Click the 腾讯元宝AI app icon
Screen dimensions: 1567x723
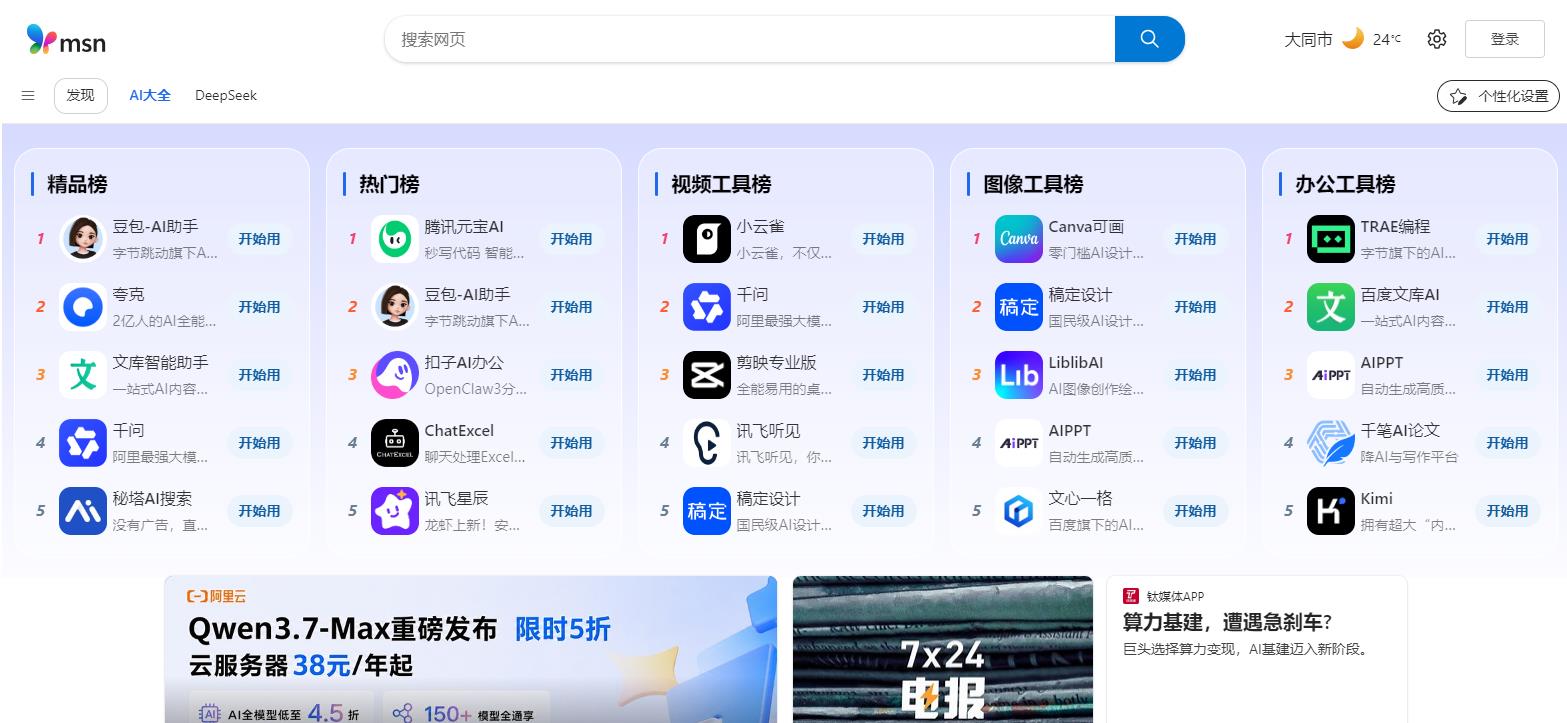395,239
